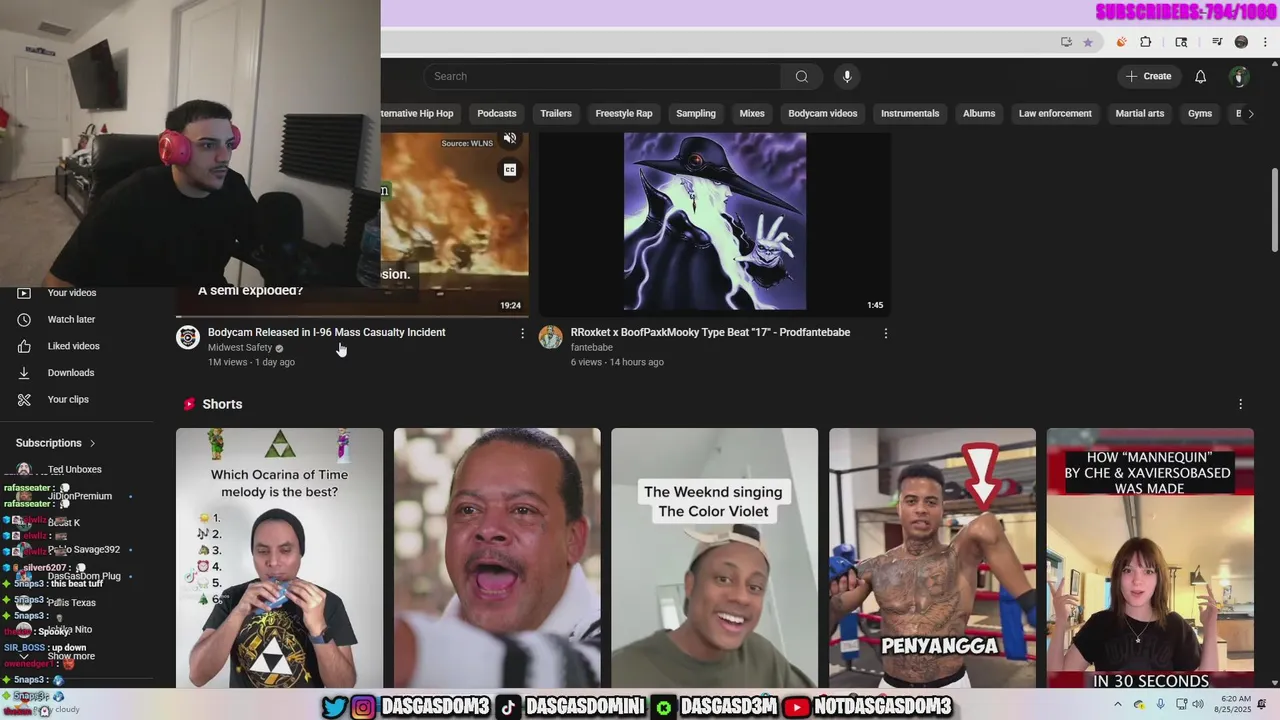The height and width of the screenshot is (720, 1280).
Task: Select the Law enforcement chip
Action: coord(1055,113)
